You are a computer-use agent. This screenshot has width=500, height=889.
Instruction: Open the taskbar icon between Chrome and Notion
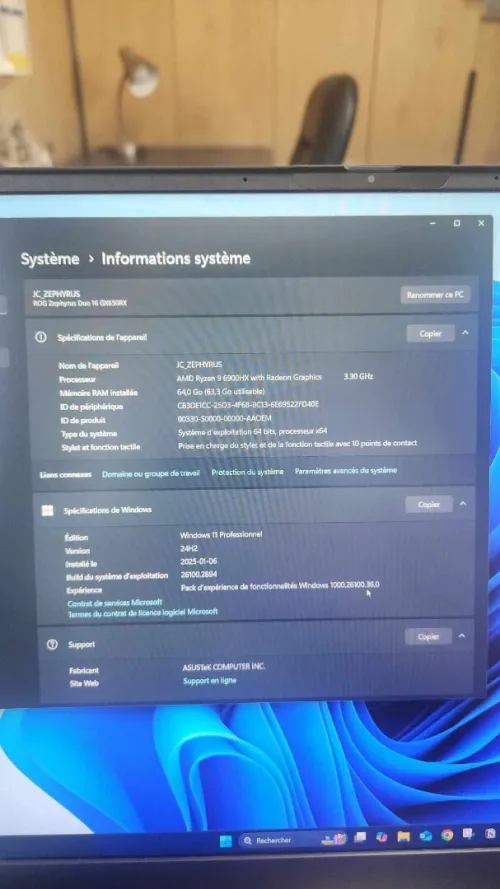(468, 834)
